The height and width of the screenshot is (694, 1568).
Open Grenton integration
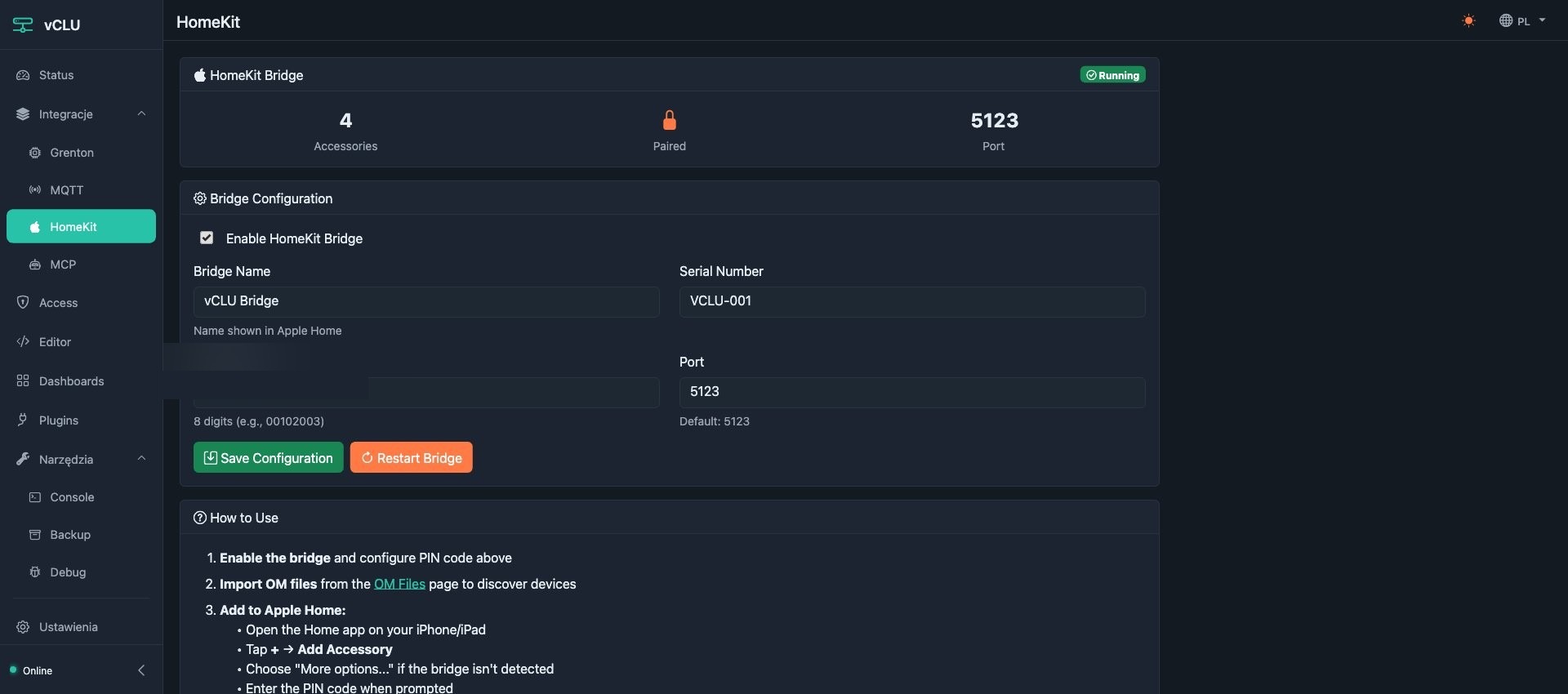tap(72, 153)
